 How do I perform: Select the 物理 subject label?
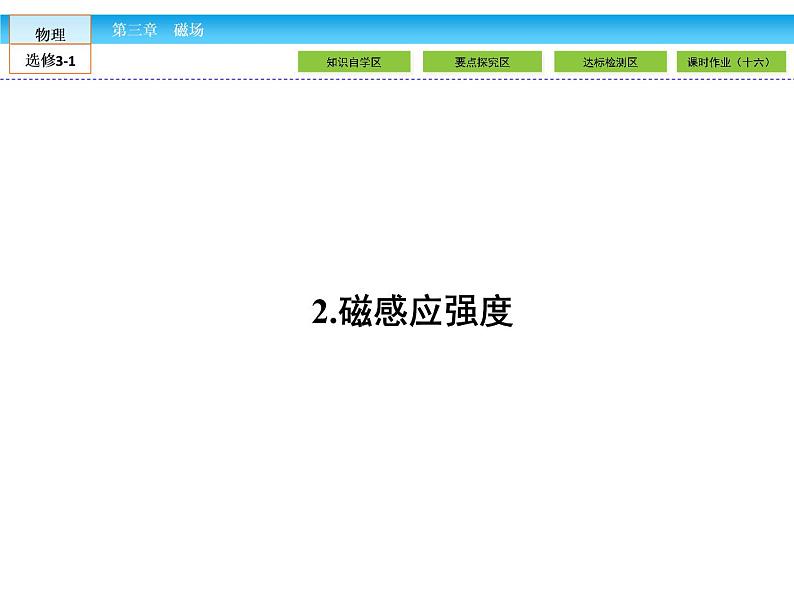50,30
